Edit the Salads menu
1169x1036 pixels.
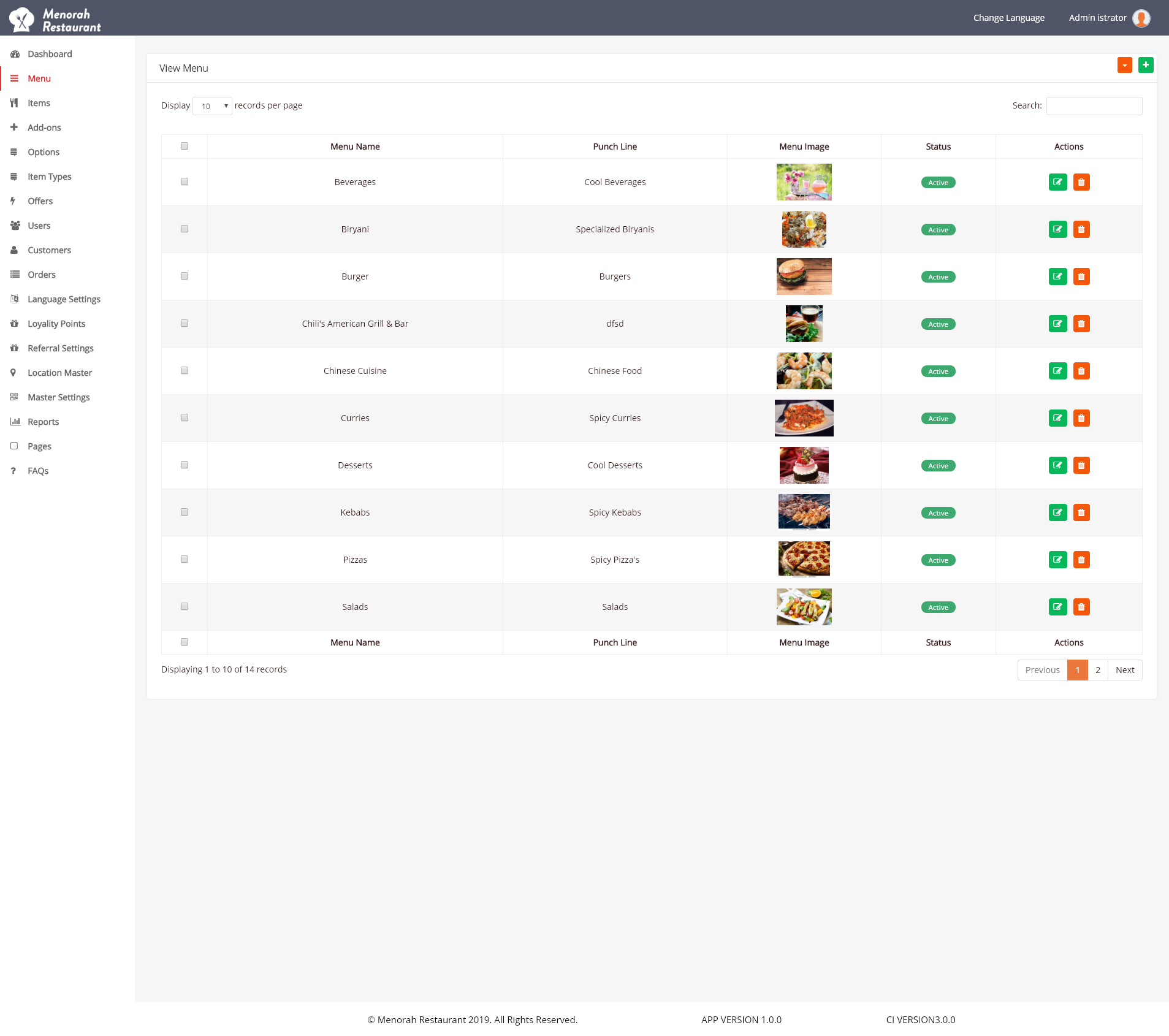coord(1057,607)
